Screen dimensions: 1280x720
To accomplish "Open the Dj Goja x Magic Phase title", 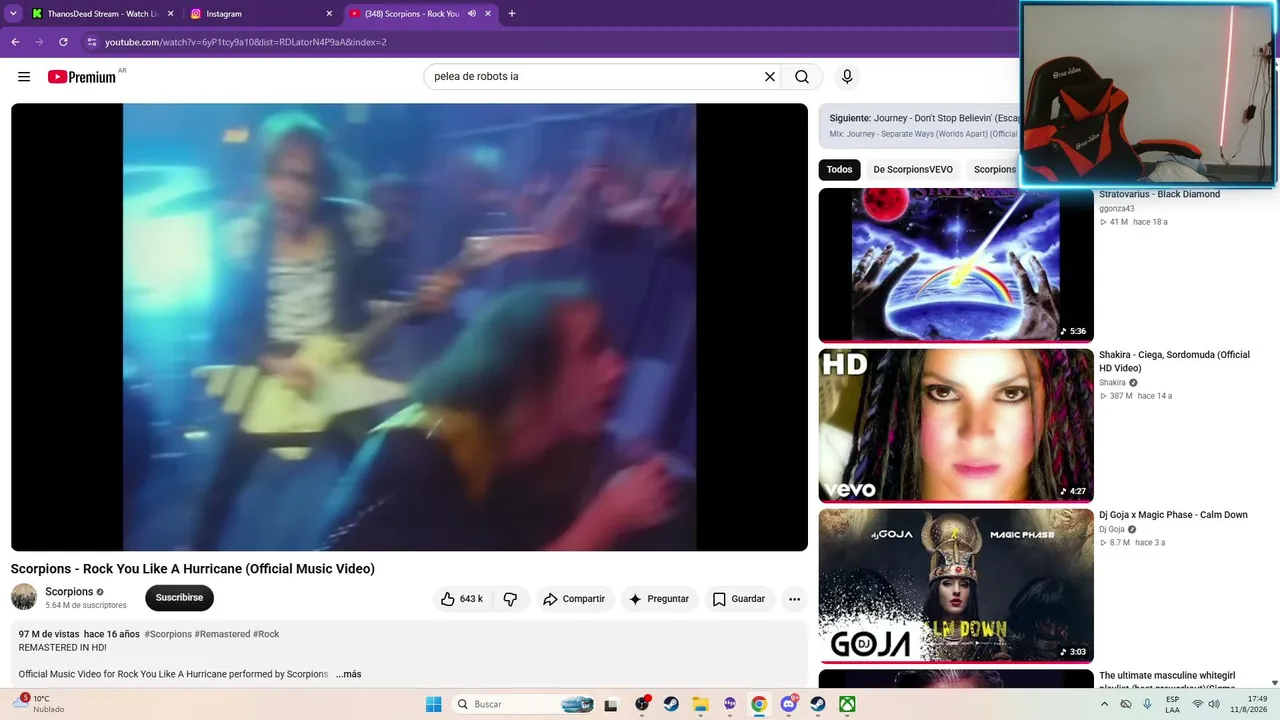I will 1173,515.
